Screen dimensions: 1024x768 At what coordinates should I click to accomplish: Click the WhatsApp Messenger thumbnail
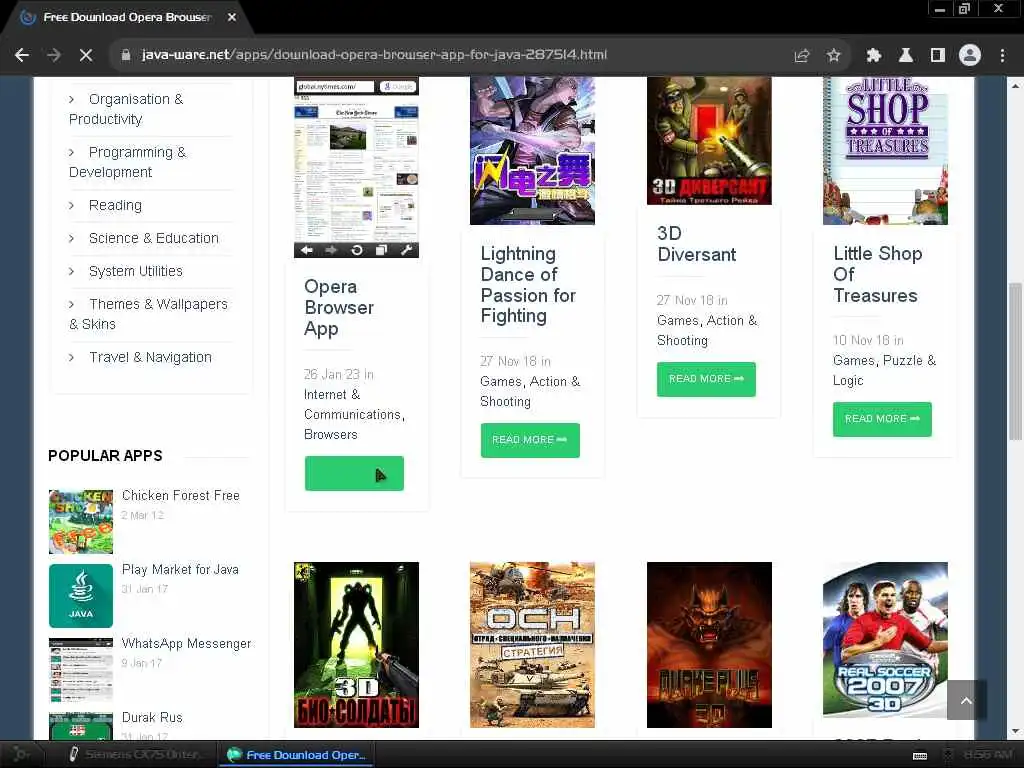[81, 669]
